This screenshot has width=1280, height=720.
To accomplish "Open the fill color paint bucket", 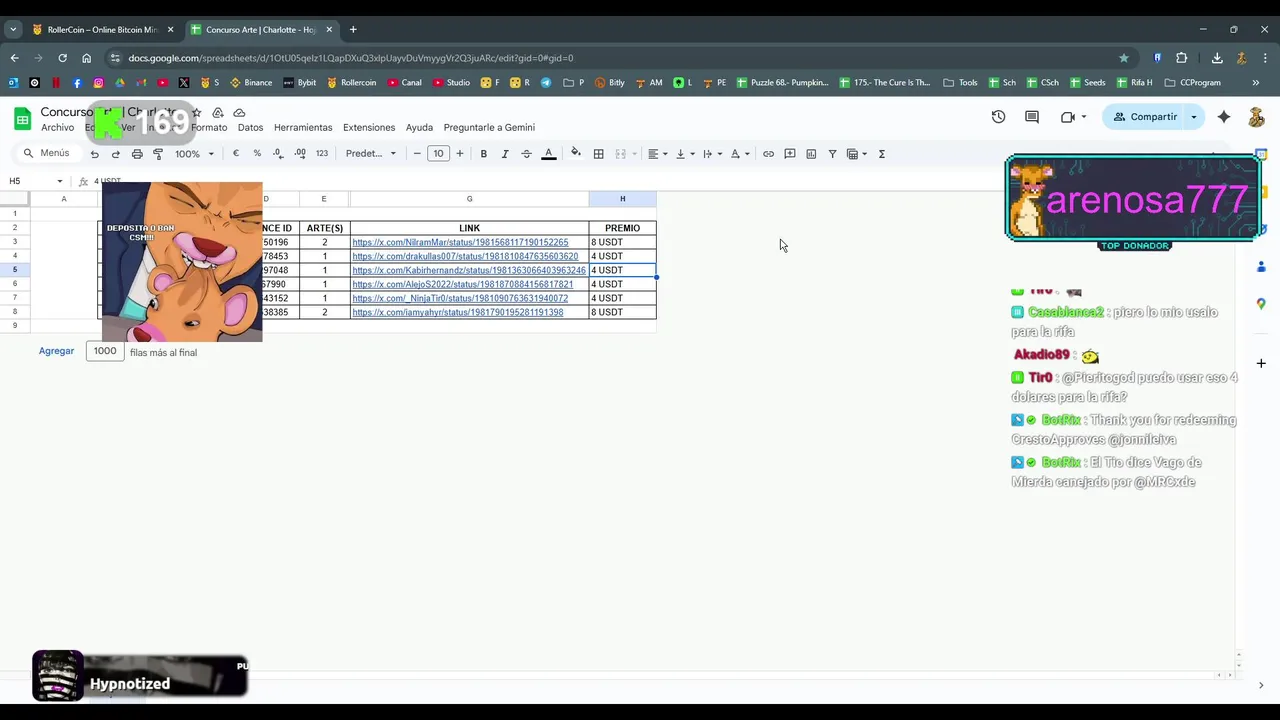I will point(575,154).
